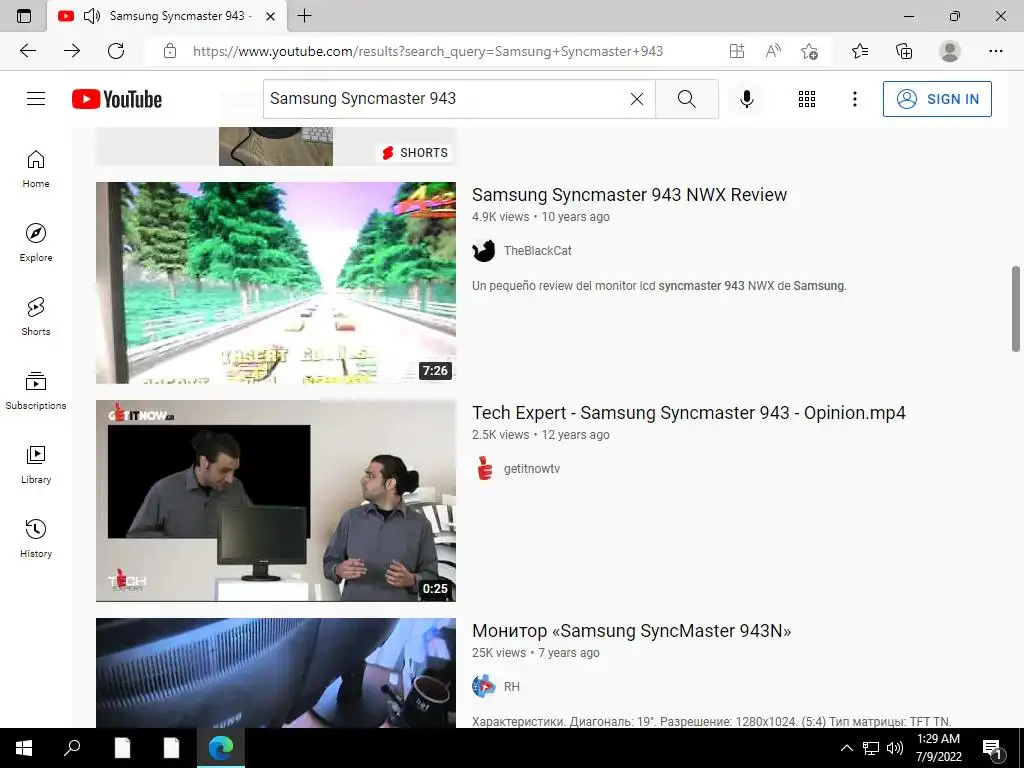Click the browser address bar URL
The width and height of the screenshot is (1024, 768).
coord(428,51)
